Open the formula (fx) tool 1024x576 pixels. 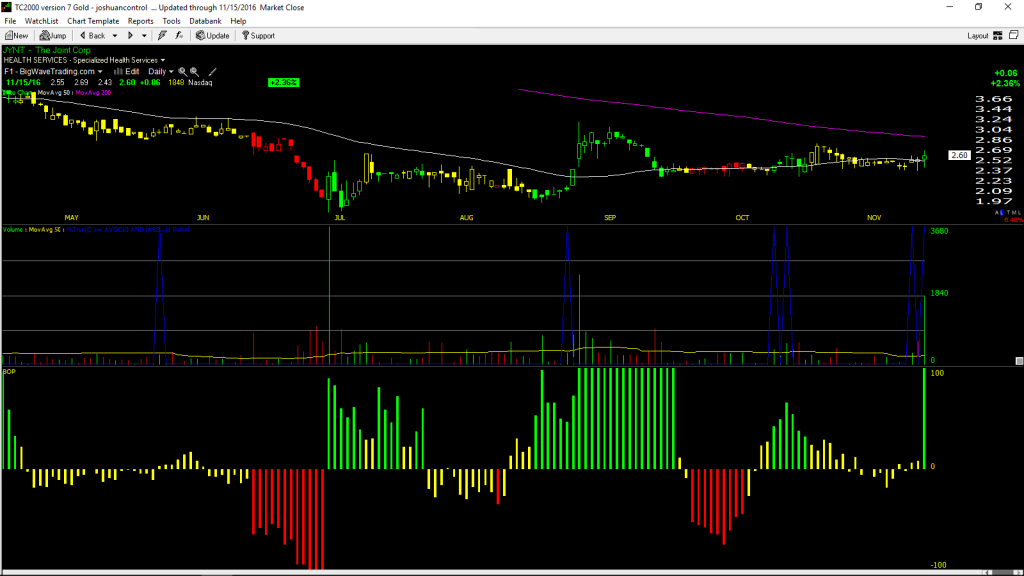179,36
